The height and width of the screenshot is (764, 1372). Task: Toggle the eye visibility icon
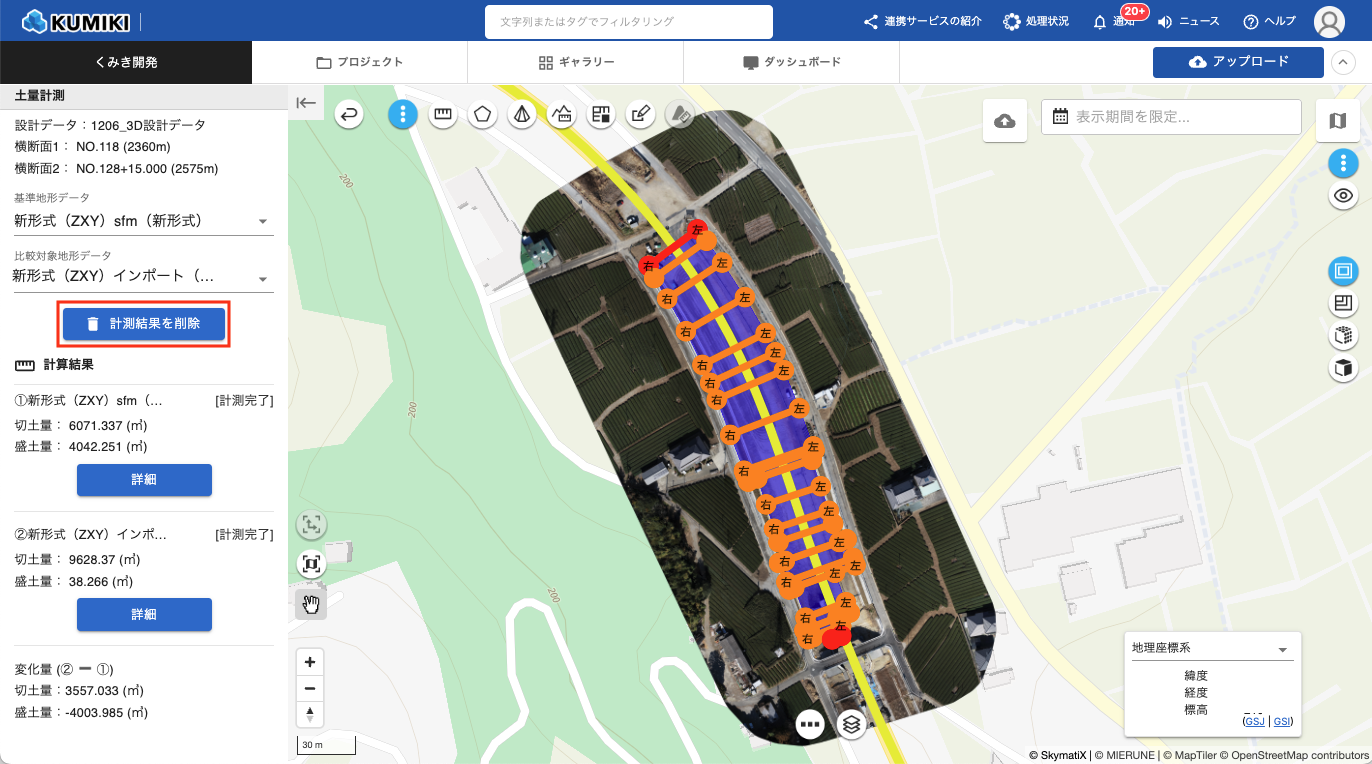(1343, 196)
